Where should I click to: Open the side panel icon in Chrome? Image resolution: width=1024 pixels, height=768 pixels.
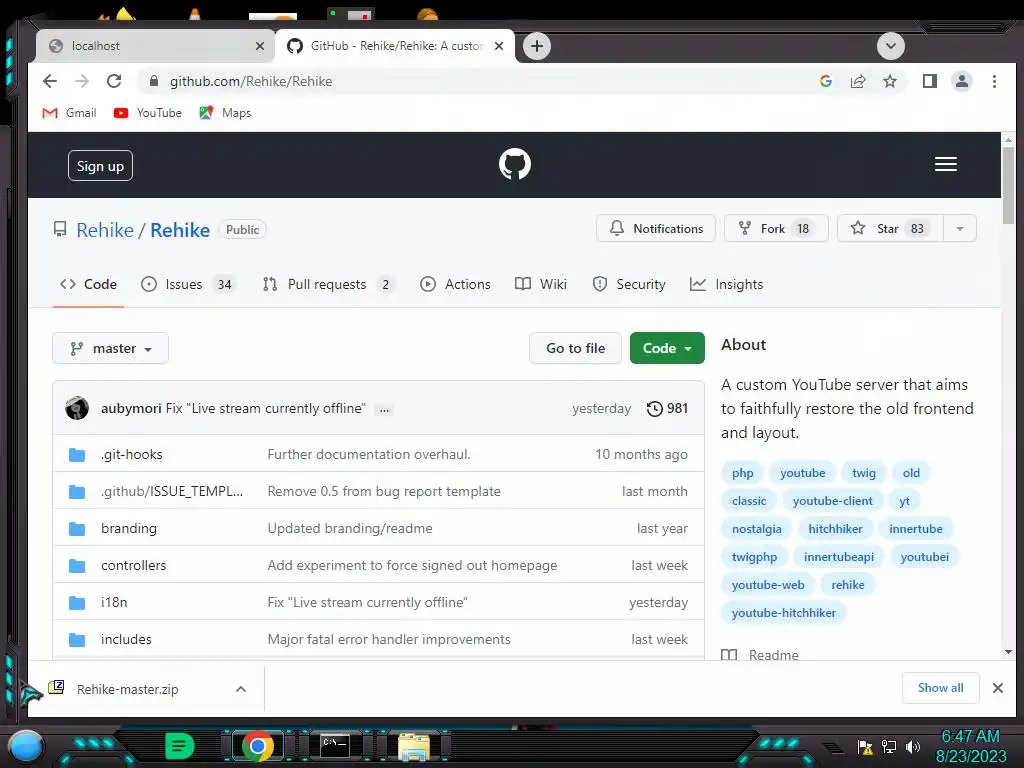(x=929, y=81)
